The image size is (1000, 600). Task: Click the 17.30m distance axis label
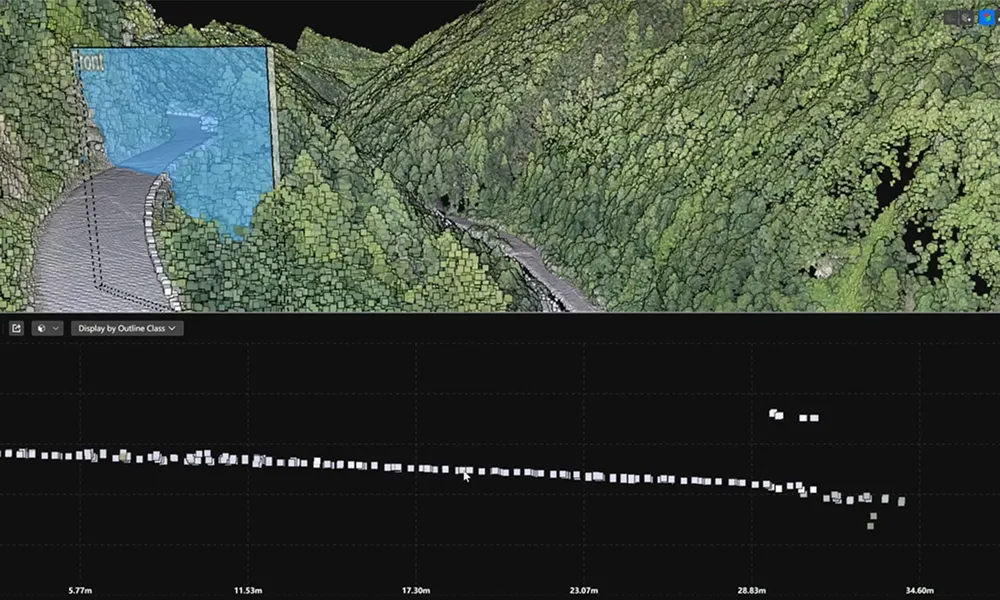[x=415, y=590]
